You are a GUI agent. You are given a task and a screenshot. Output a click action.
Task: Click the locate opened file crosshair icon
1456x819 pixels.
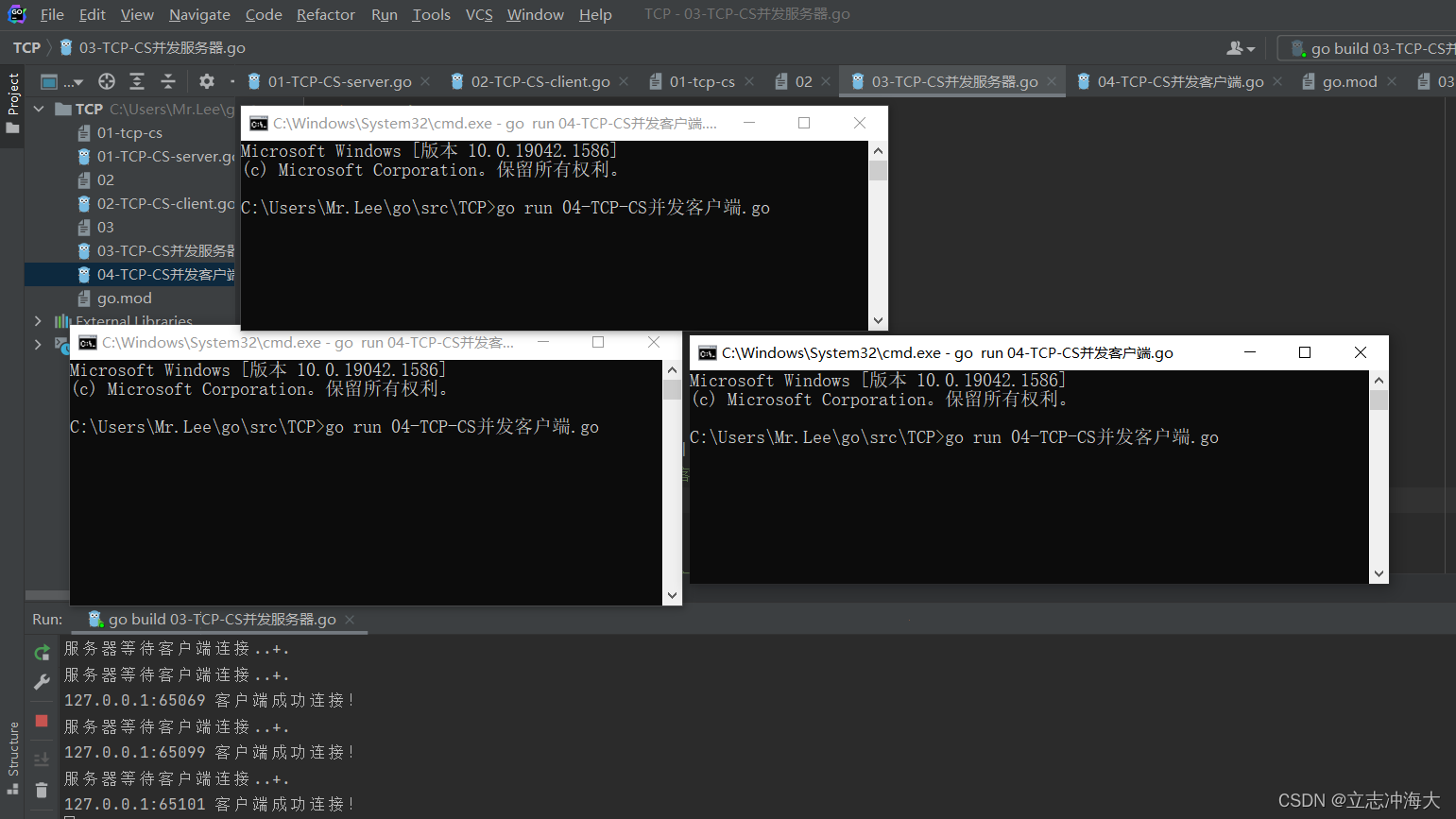pos(107,81)
